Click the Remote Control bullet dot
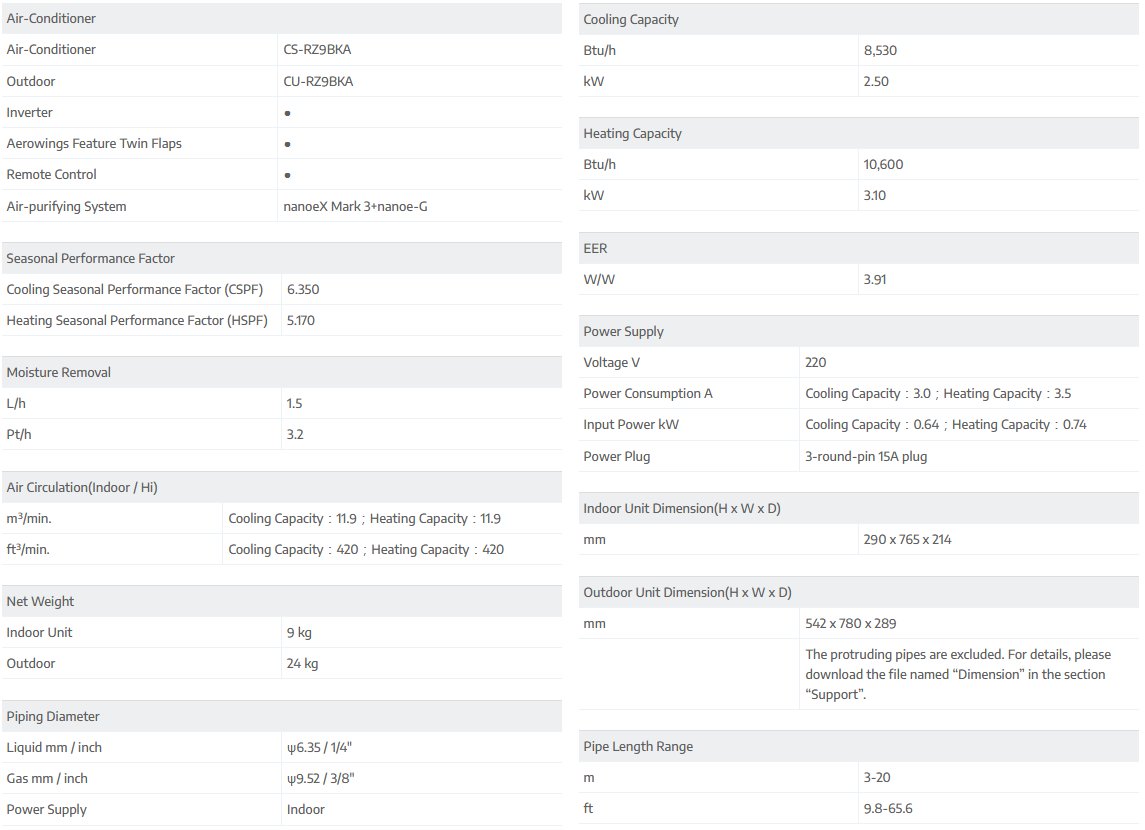The height and width of the screenshot is (830, 1145). (x=288, y=175)
